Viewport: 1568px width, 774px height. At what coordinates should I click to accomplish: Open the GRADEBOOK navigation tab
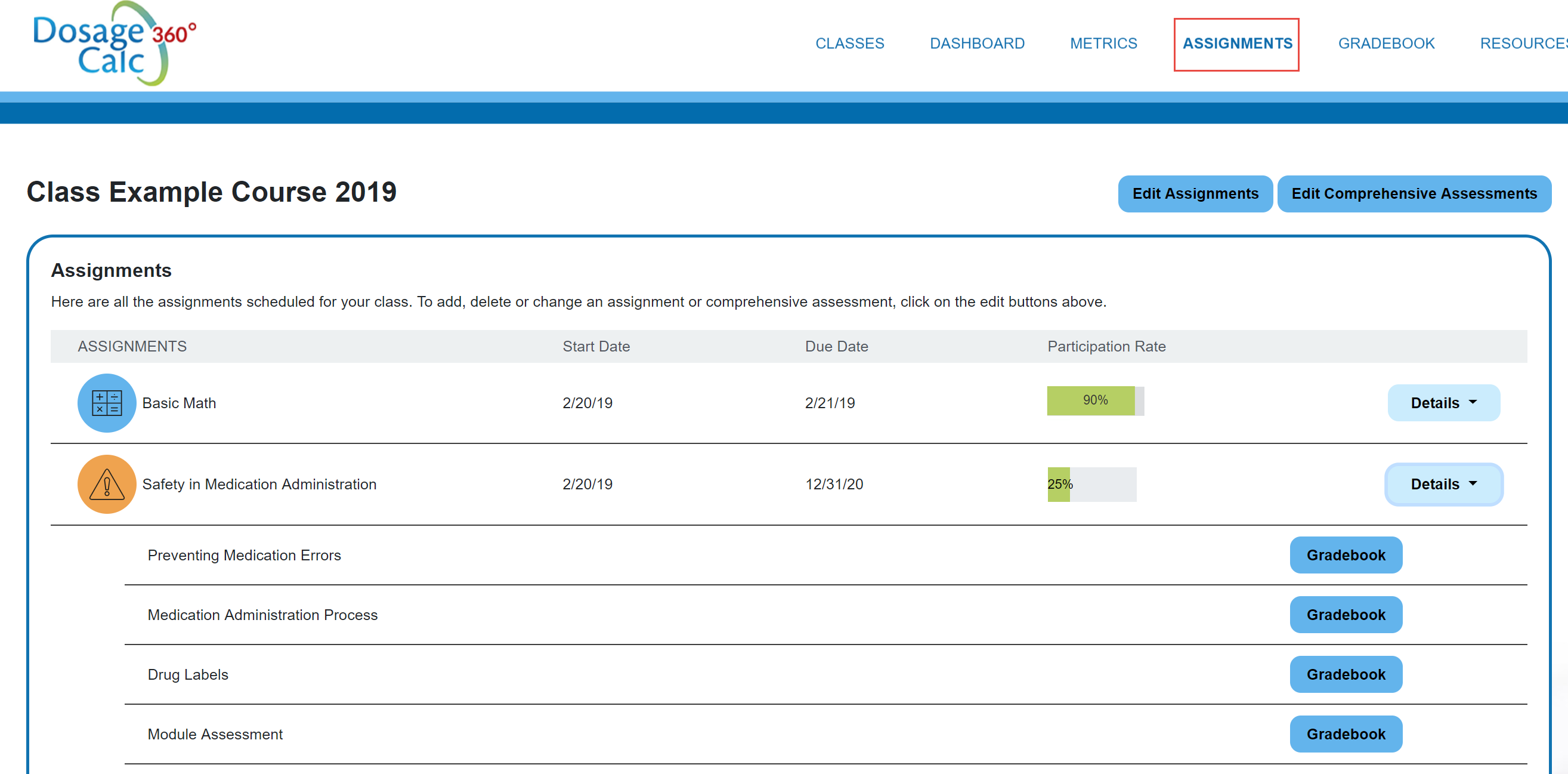1386,44
